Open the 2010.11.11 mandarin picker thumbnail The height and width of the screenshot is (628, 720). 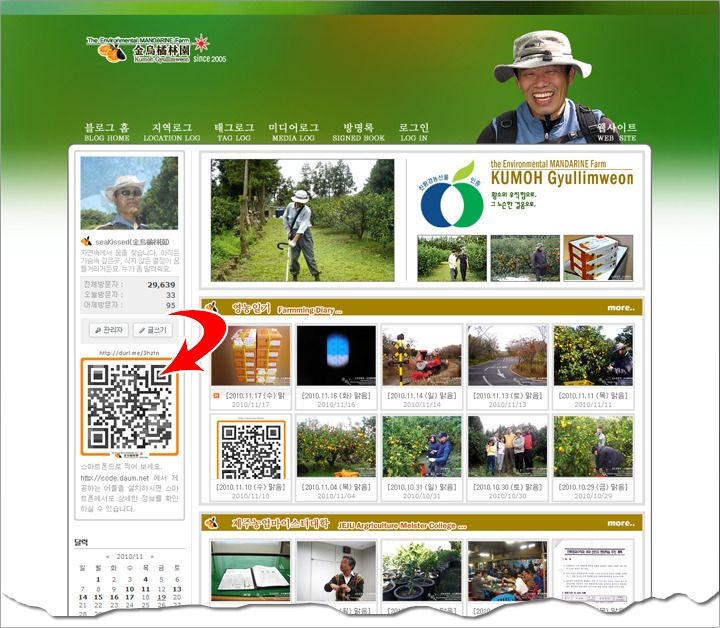[593, 356]
